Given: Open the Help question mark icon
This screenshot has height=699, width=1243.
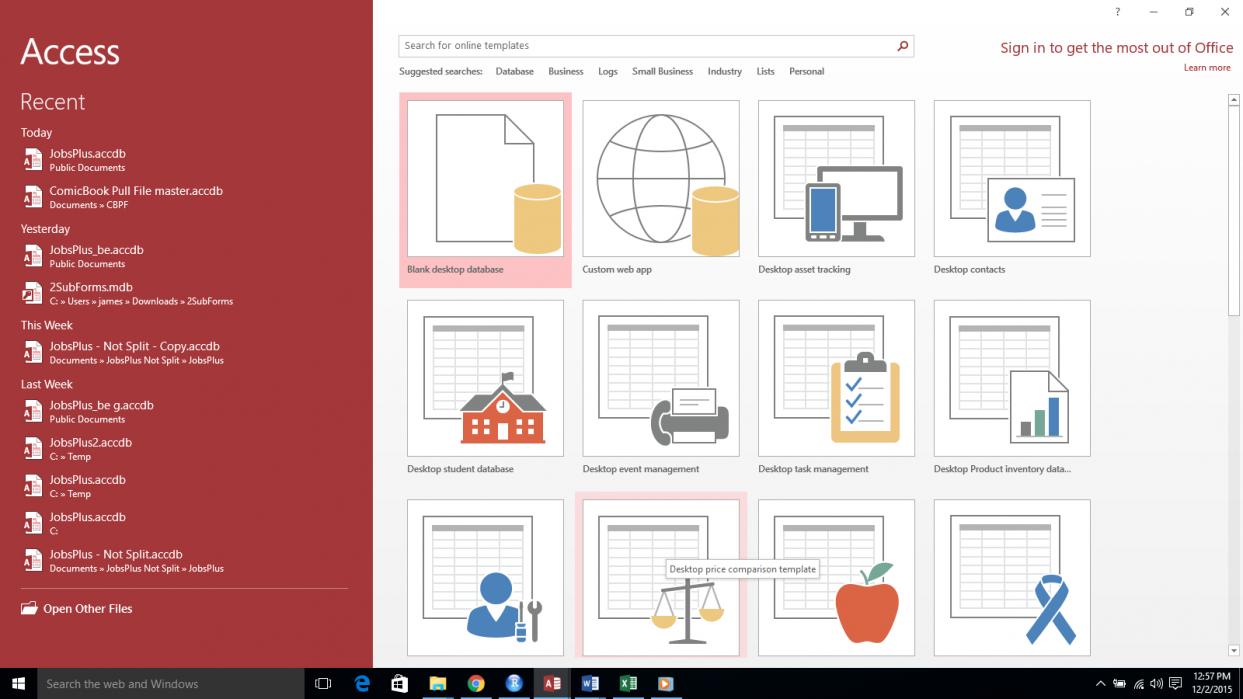Looking at the screenshot, I should pyautogui.click(x=1118, y=12).
